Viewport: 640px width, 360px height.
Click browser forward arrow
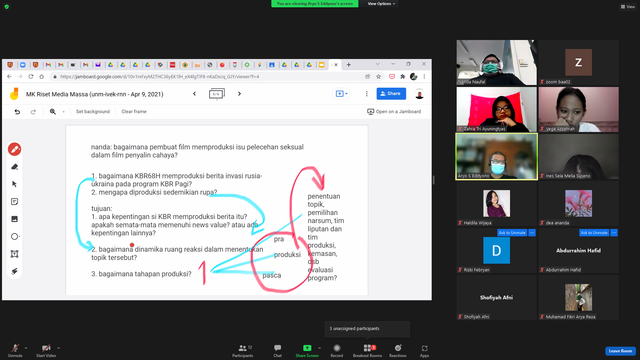tap(20, 76)
